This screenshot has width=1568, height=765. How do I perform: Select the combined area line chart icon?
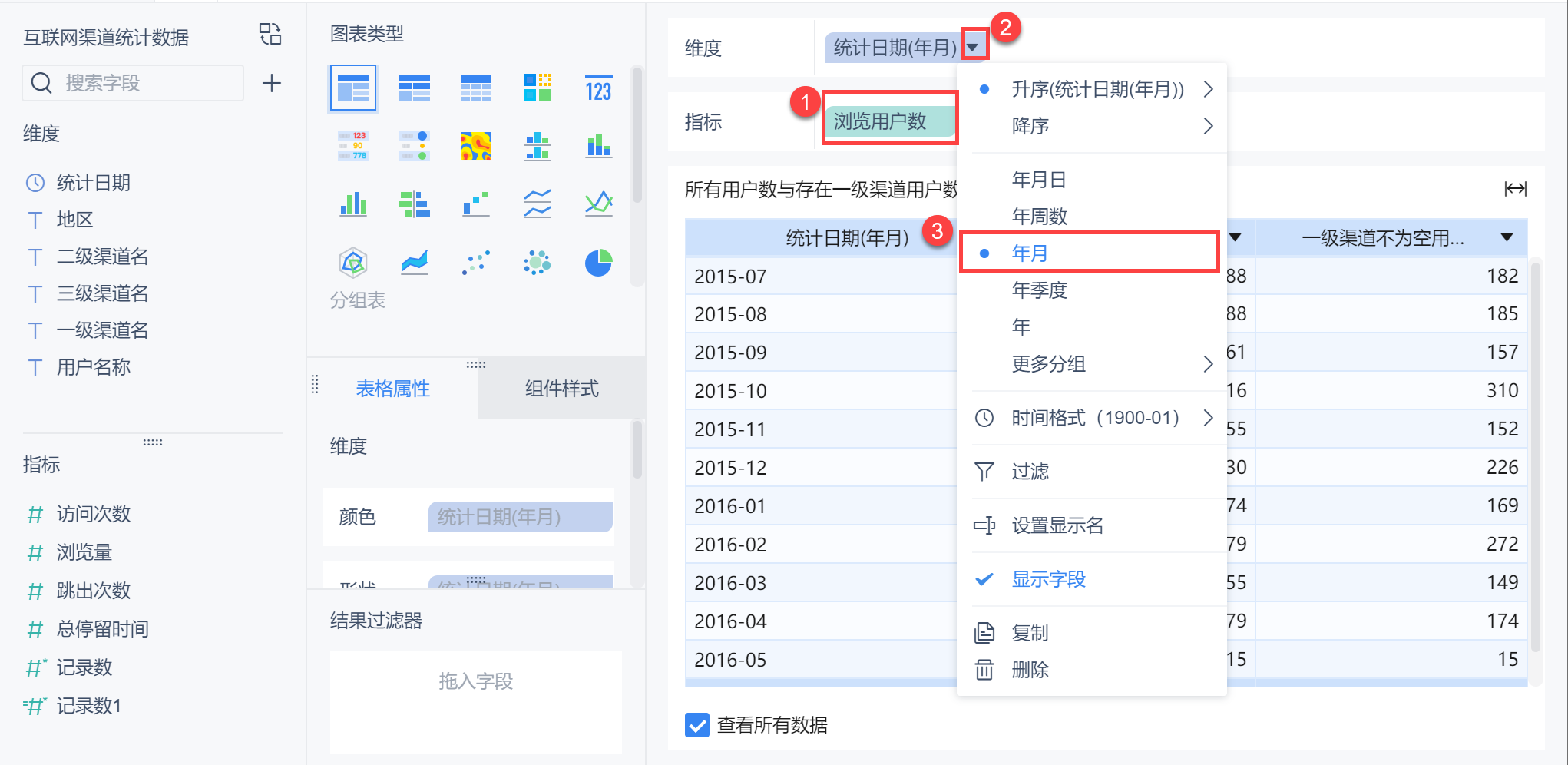pos(415,263)
